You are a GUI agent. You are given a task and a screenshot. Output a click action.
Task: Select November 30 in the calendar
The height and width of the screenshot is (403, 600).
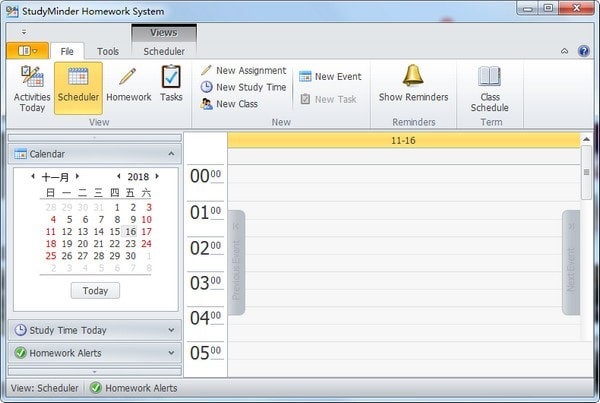click(x=130, y=256)
